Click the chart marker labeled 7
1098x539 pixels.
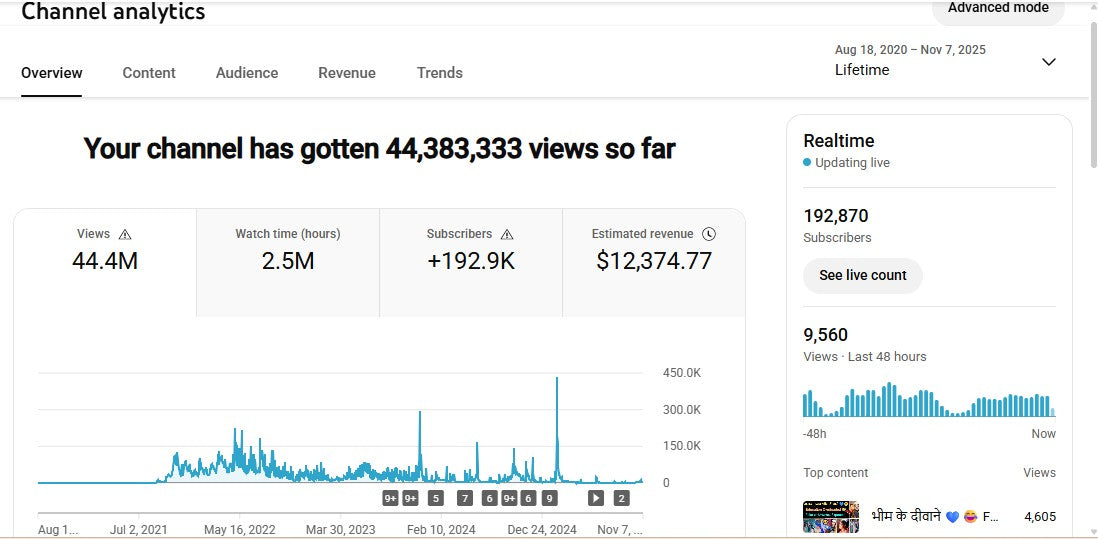(x=465, y=498)
